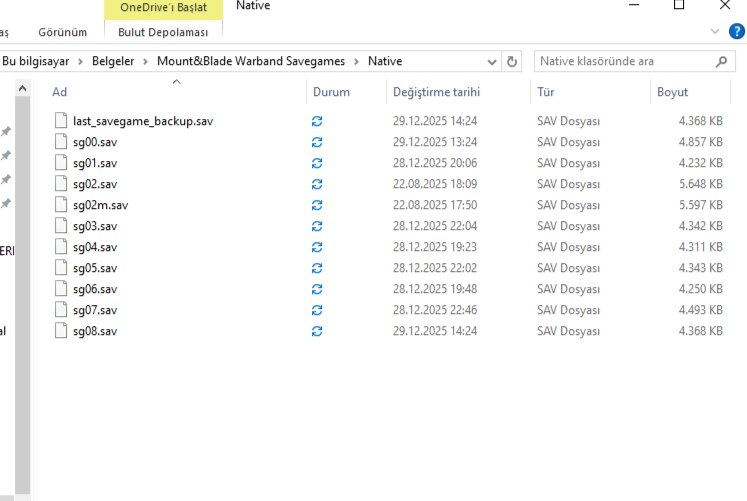Screen dimensions: 747x501
Task: Select the OneDrive'ı Başlat contextual tab
Action: click(163, 8)
